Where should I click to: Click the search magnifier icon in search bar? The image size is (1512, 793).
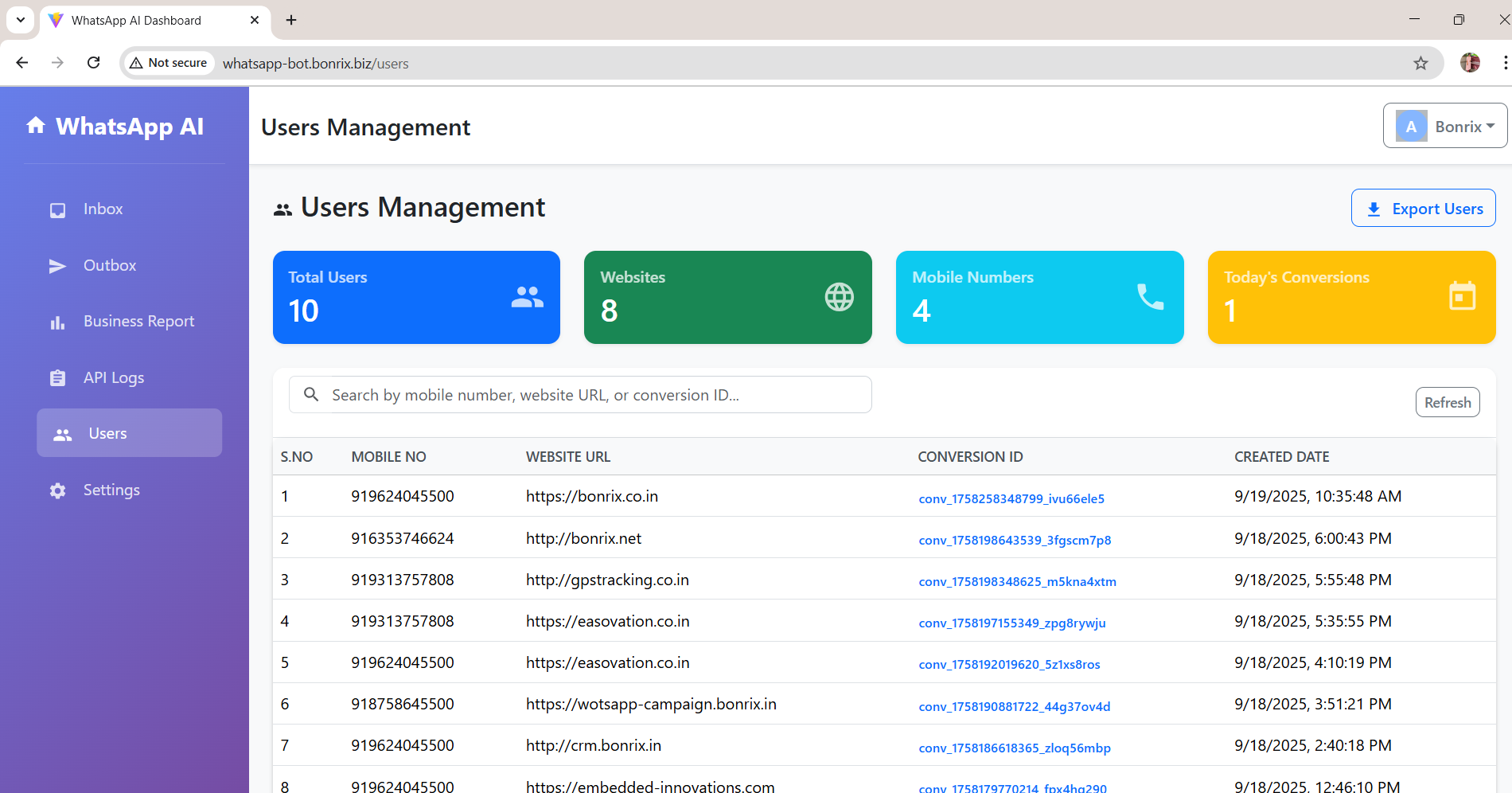pyautogui.click(x=310, y=394)
